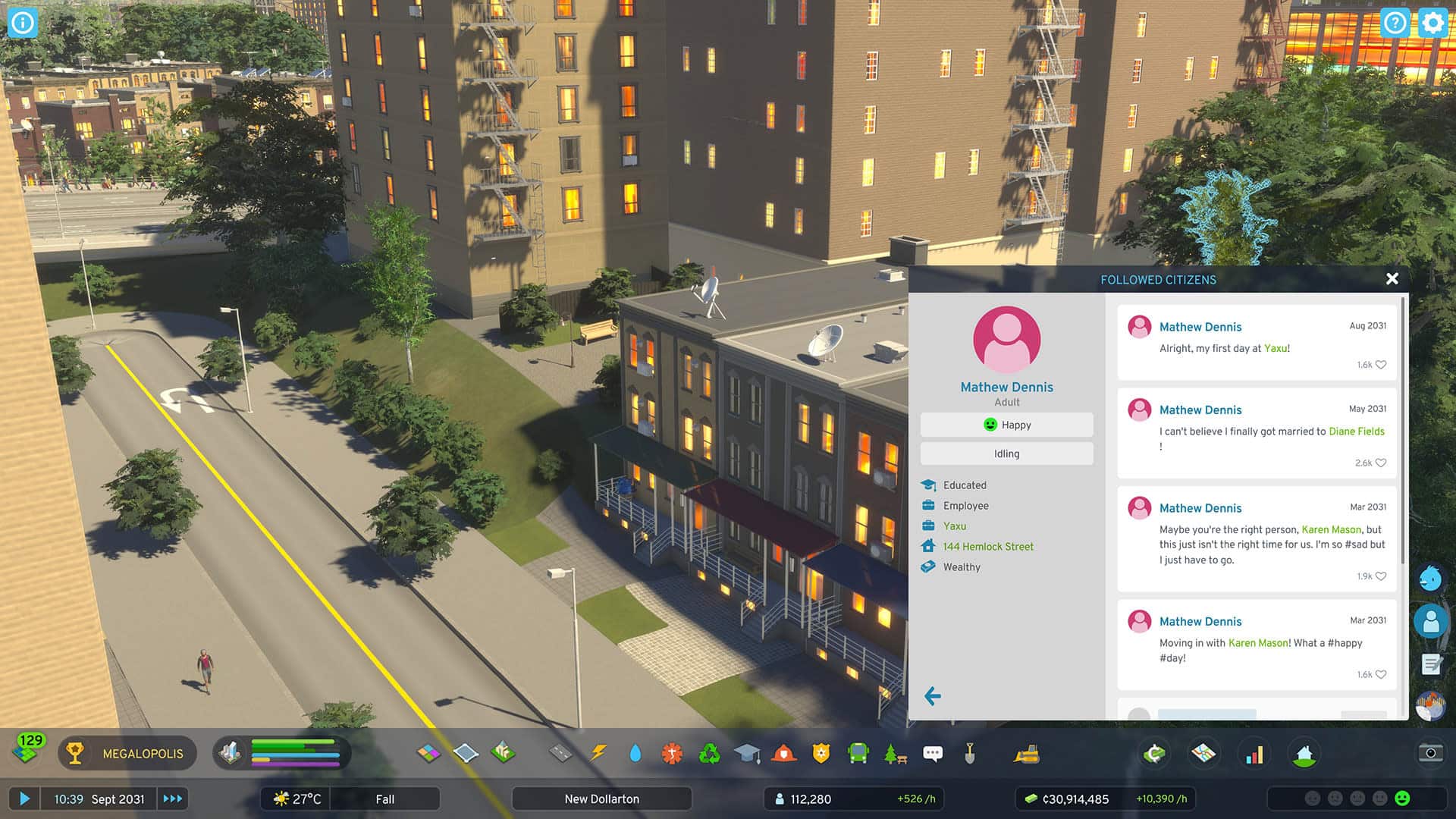This screenshot has height=819, width=1456.
Task: Click the Happy status toggle for Mathew Dennis
Action: coord(1006,425)
